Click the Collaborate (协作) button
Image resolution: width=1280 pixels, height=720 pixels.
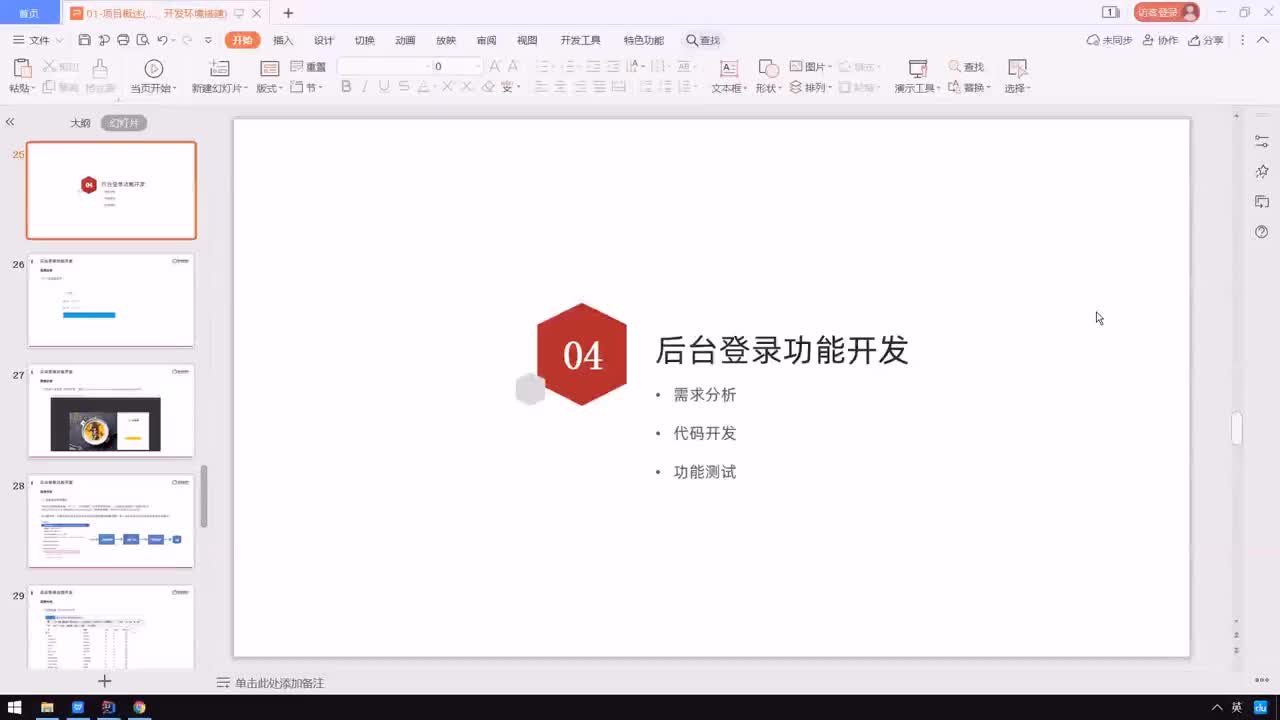coord(1160,40)
